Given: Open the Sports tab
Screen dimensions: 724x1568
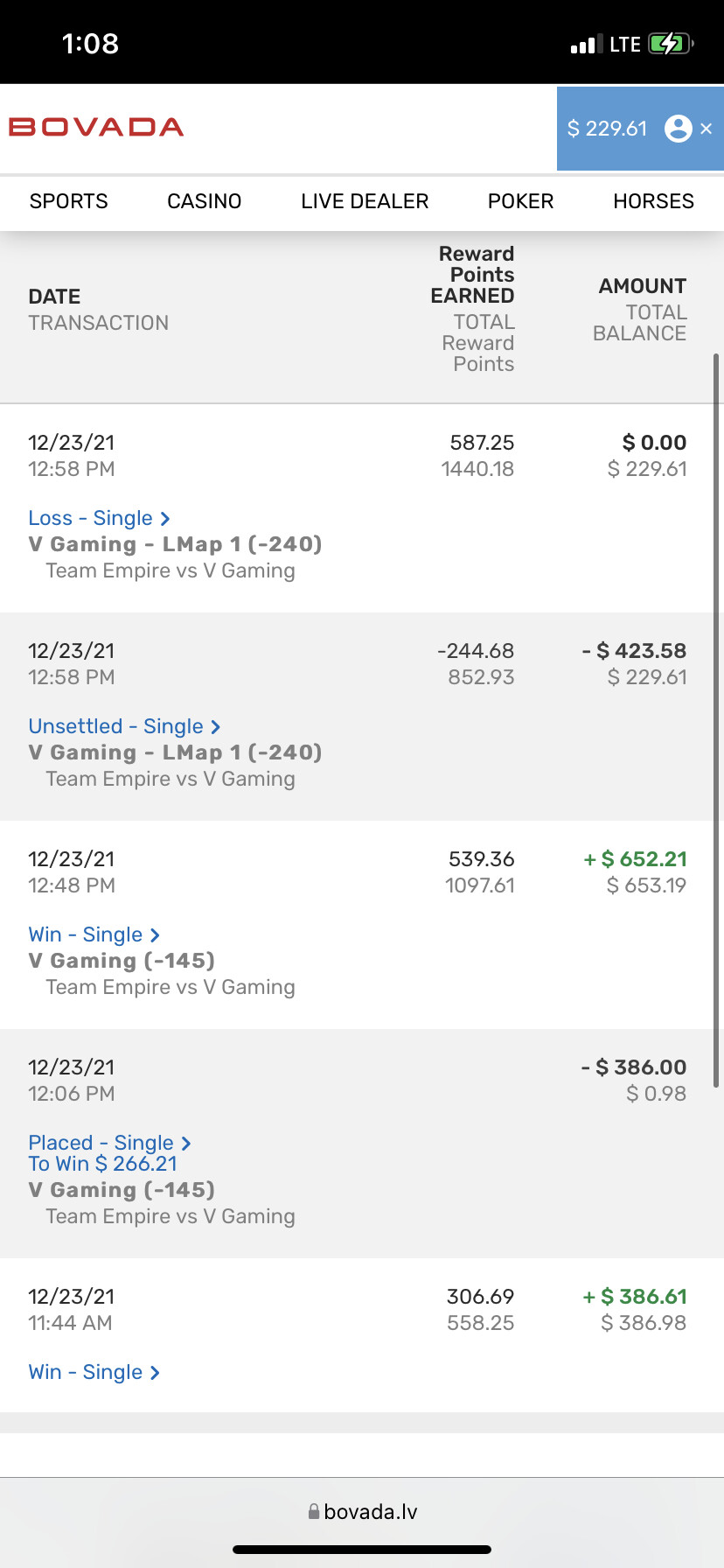Looking at the screenshot, I should pyautogui.click(x=69, y=201).
